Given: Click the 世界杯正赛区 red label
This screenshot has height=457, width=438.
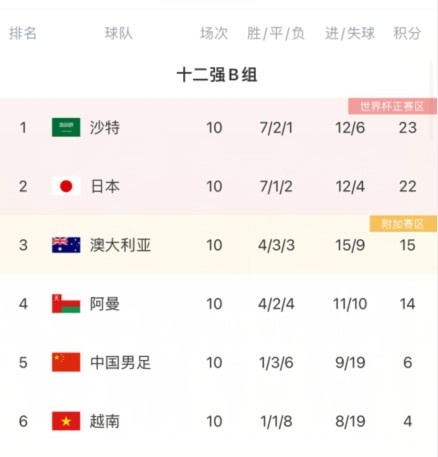Looking at the screenshot, I should point(392,106).
